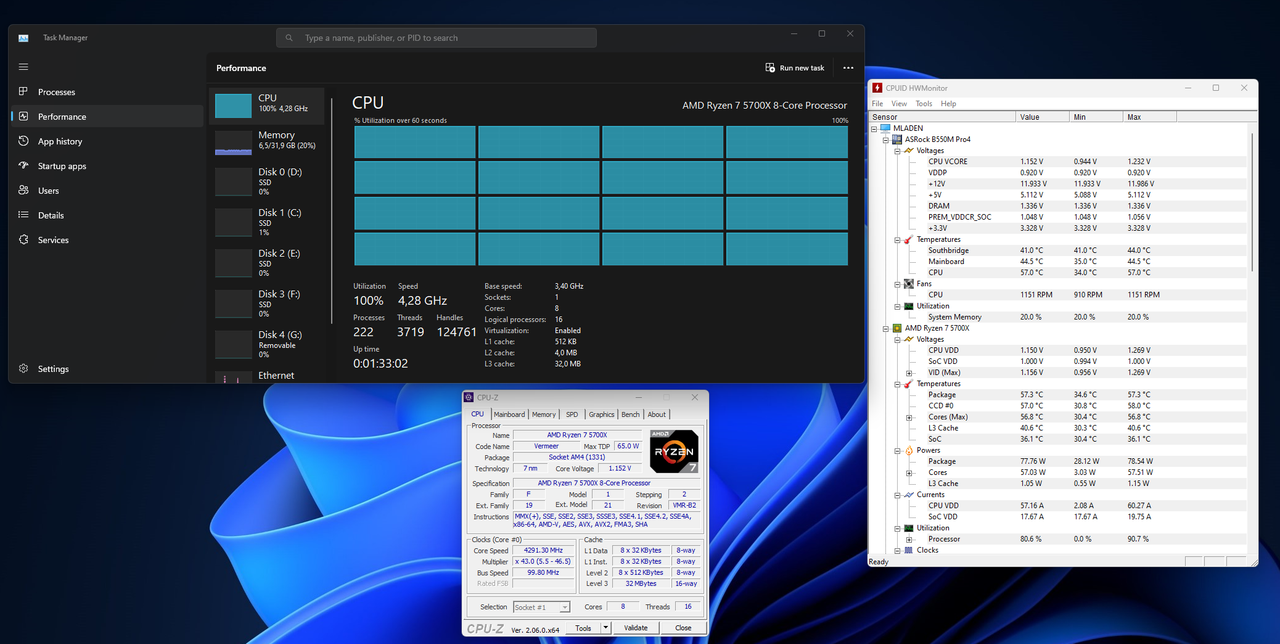
Task: Open the Services page via its icon
Action: (23, 240)
